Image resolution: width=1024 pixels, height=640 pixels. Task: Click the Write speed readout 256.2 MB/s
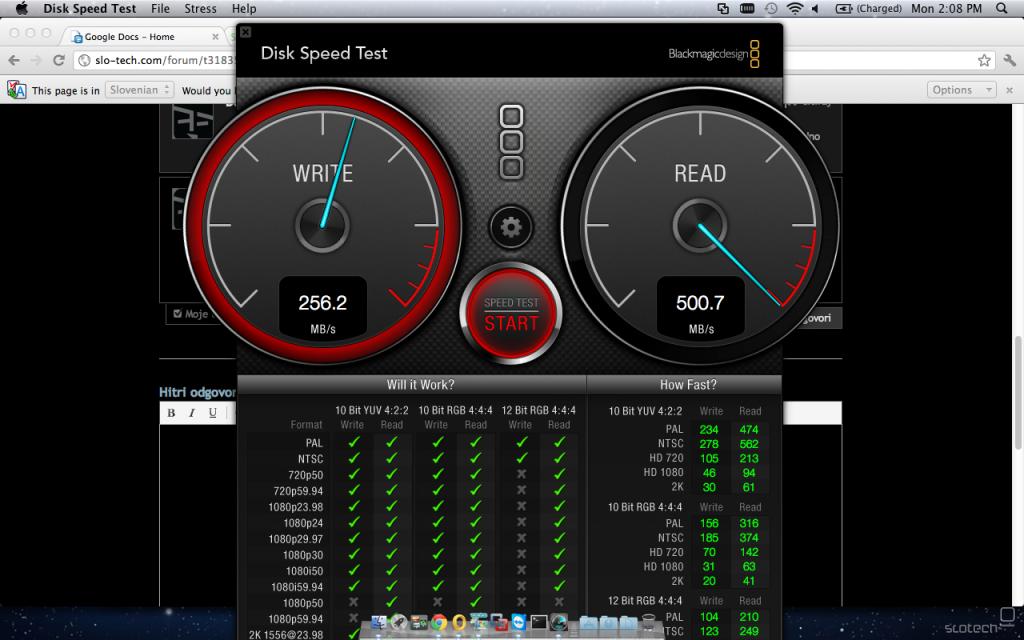(x=323, y=309)
